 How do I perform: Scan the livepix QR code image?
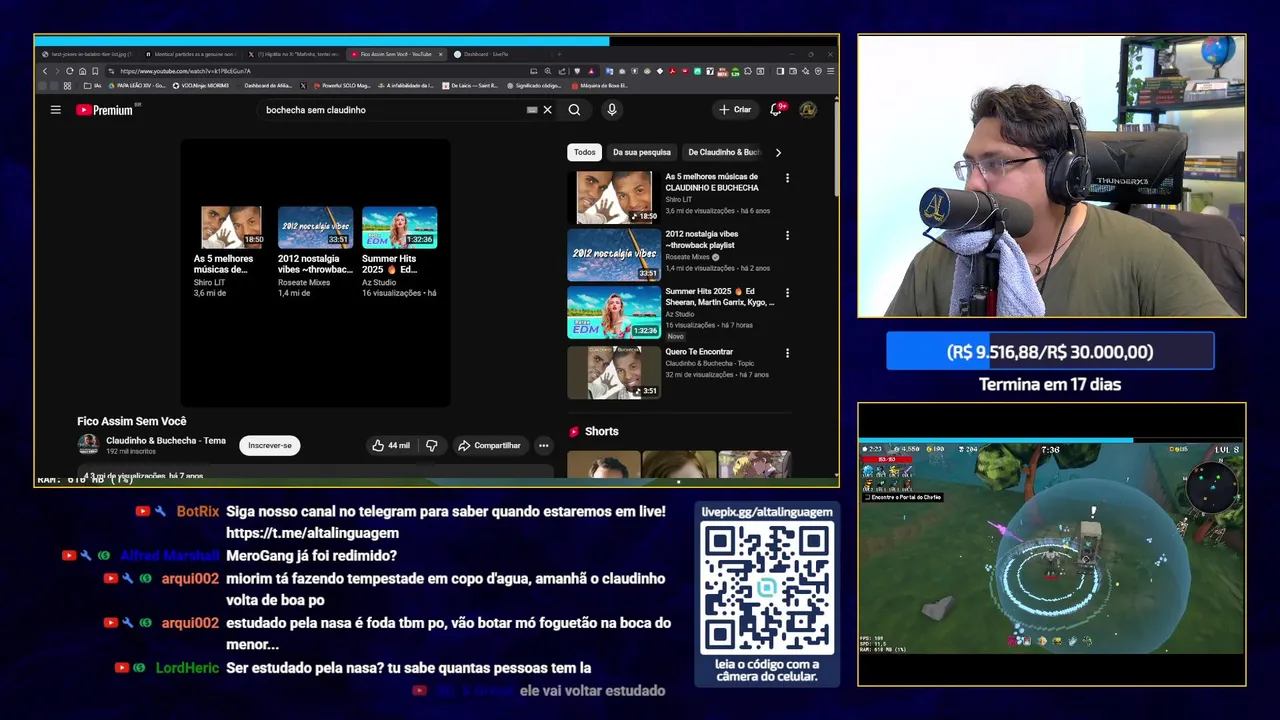(x=767, y=588)
